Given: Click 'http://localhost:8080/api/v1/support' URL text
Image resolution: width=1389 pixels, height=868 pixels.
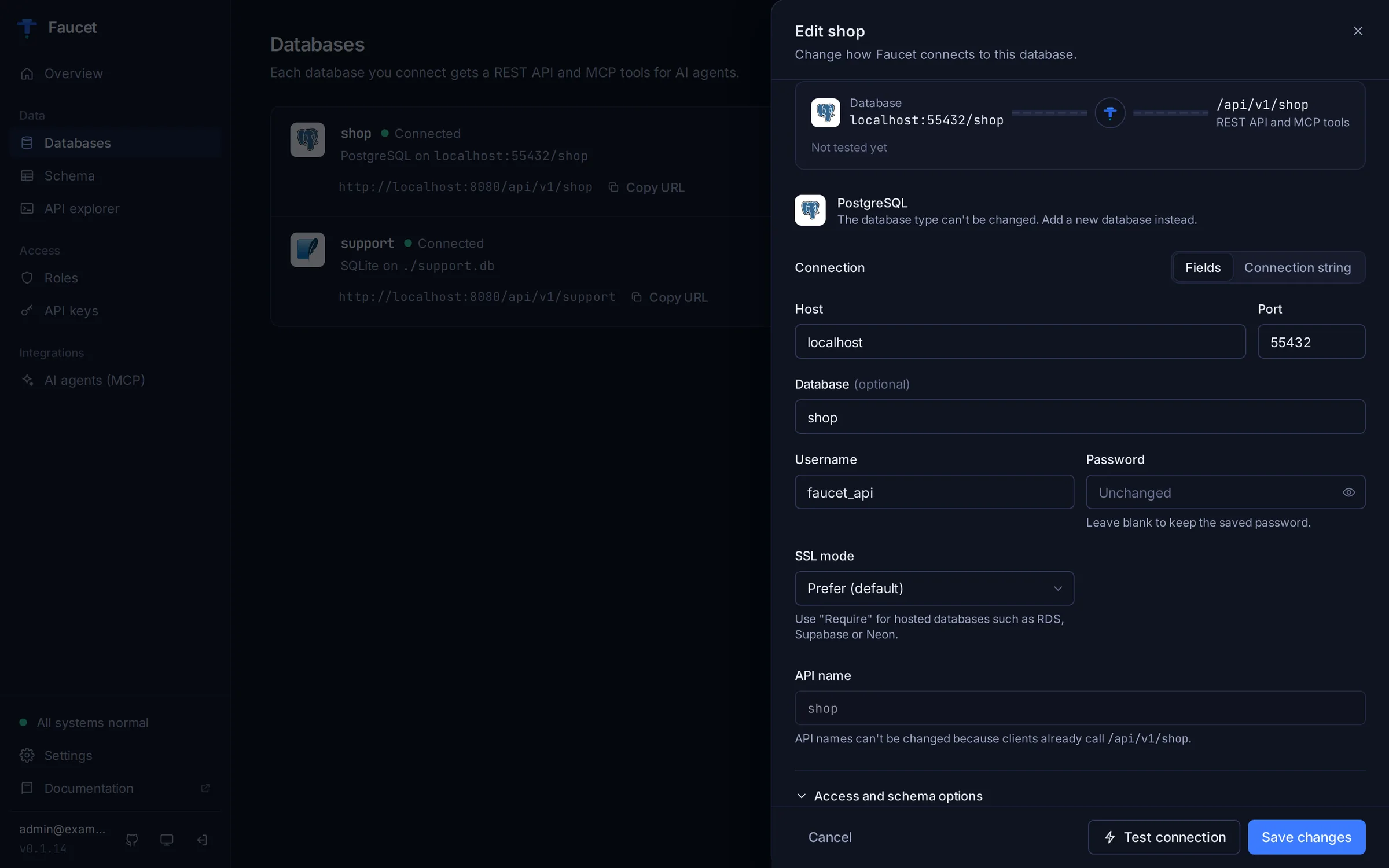Looking at the screenshot, I should [477, 297].
